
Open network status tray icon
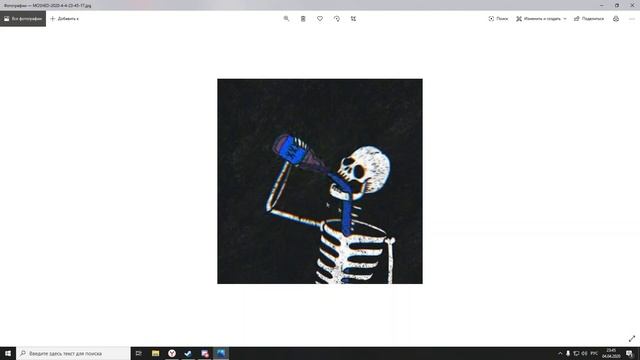tap(576, 353)
